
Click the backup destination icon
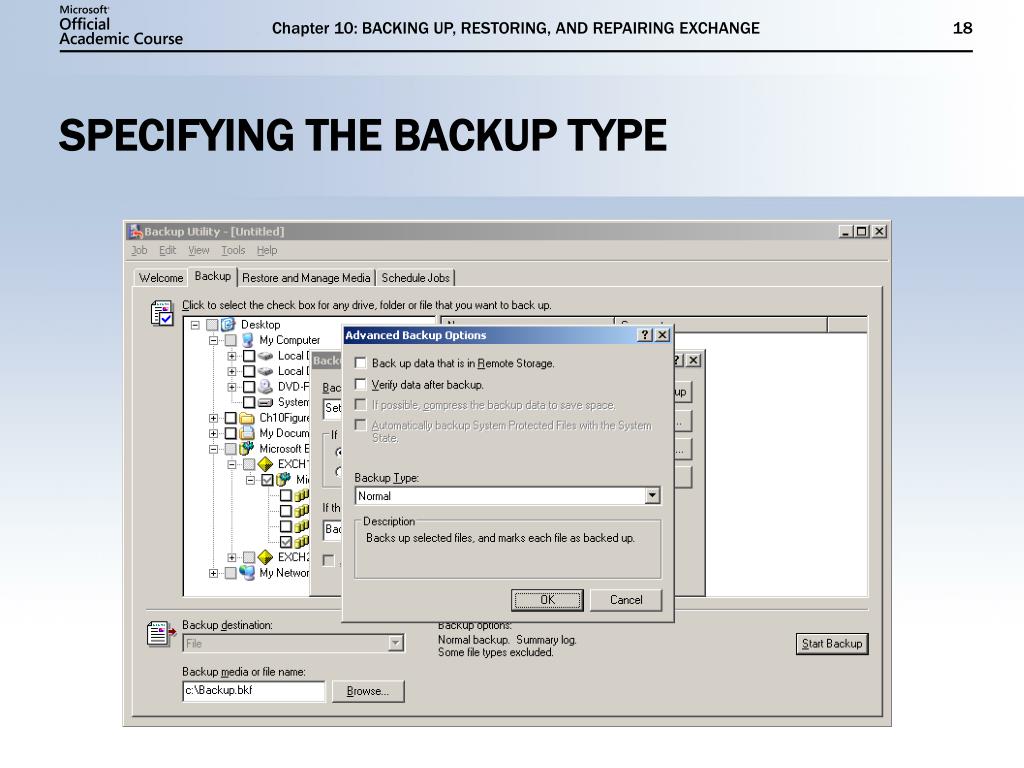tap(161, 634)
